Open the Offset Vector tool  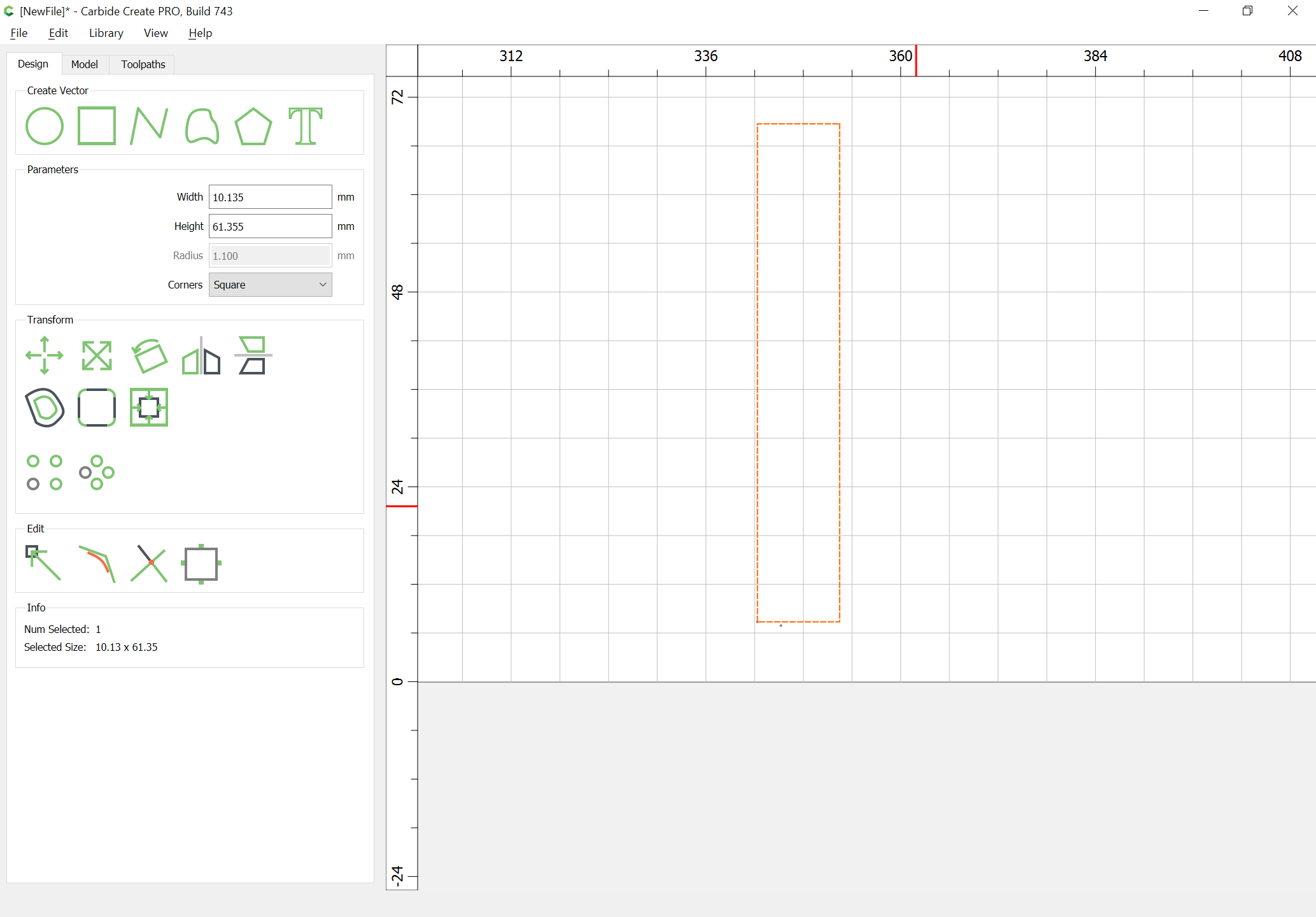pos(45,408)
